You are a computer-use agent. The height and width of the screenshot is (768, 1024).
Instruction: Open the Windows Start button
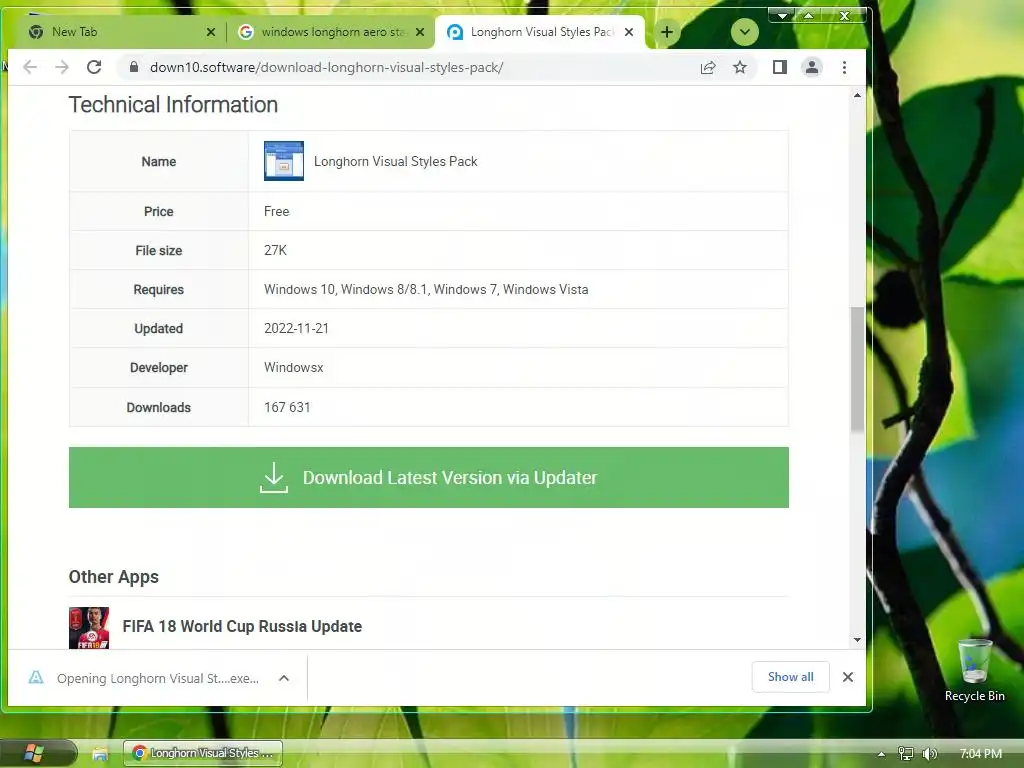(33, 753)
